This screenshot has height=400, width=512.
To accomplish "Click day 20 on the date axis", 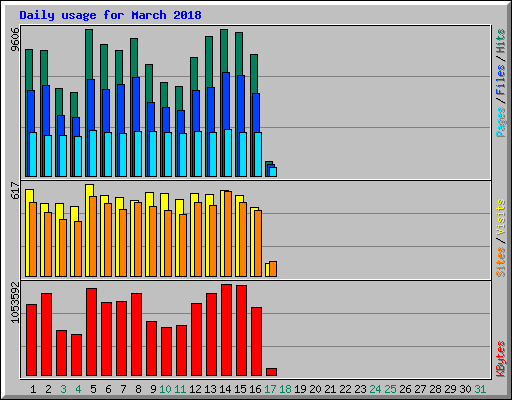I will (x=315, y=389).
